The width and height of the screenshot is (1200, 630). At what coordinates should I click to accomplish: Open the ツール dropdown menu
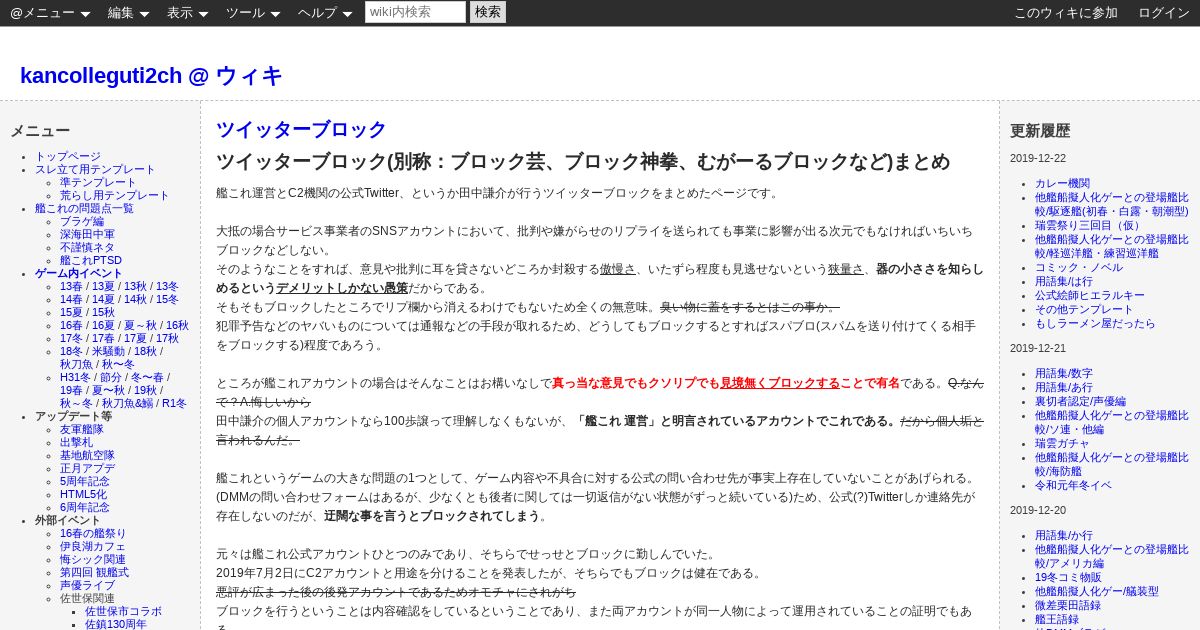click(253, 13)
